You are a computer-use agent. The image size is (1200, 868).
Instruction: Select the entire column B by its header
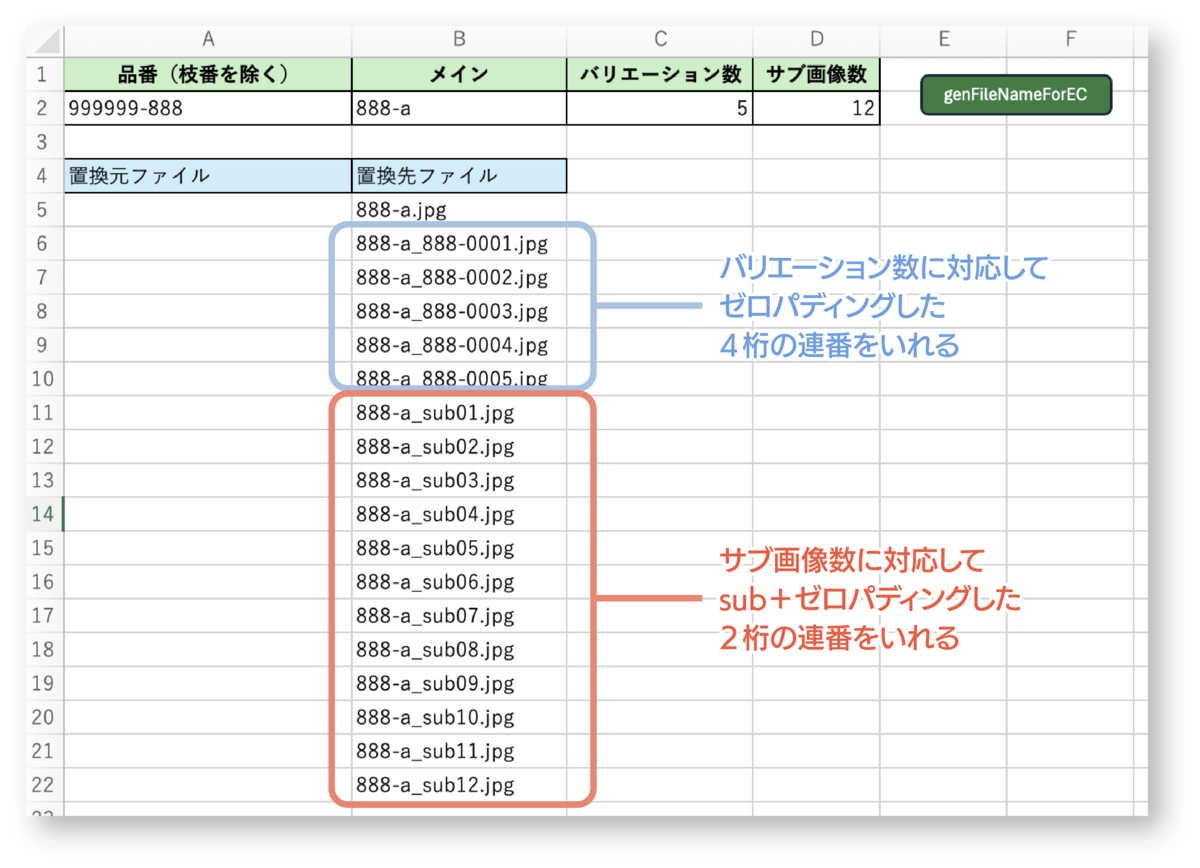click(458, 41)
